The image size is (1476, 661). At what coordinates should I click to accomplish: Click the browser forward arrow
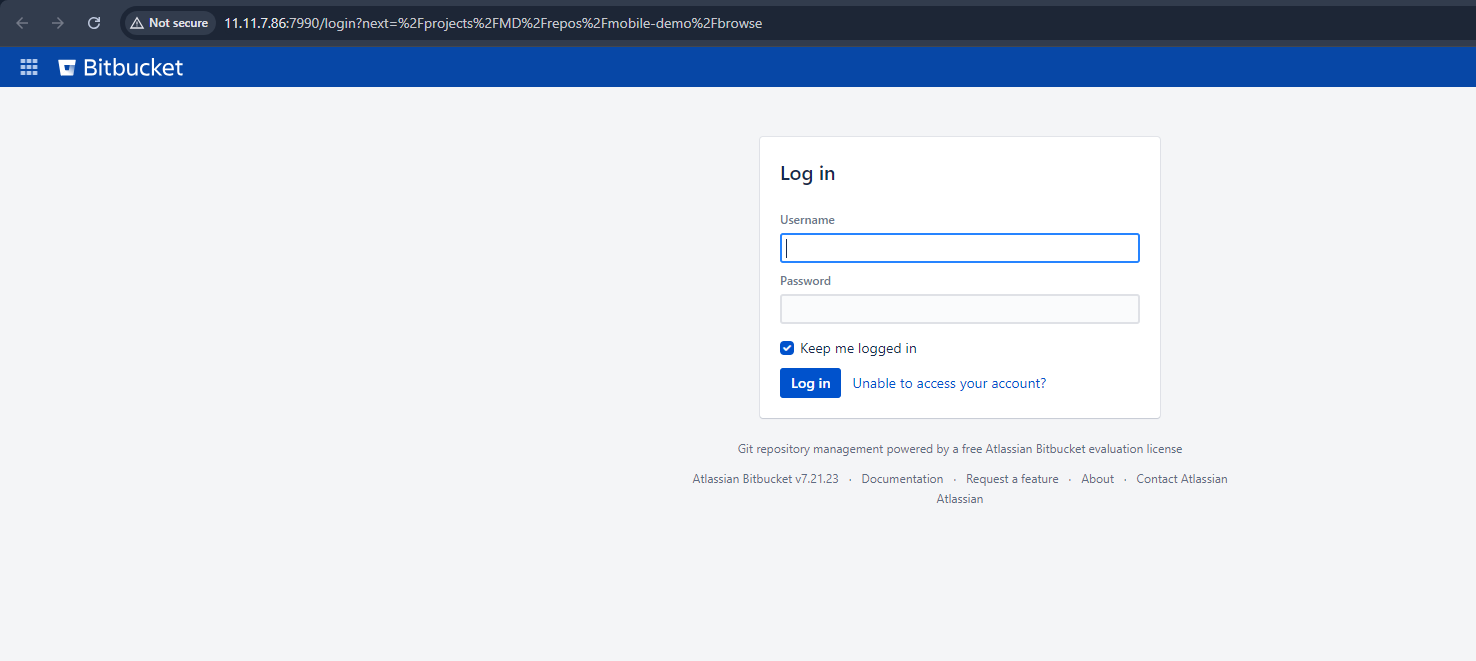click(x=58, y=23)
